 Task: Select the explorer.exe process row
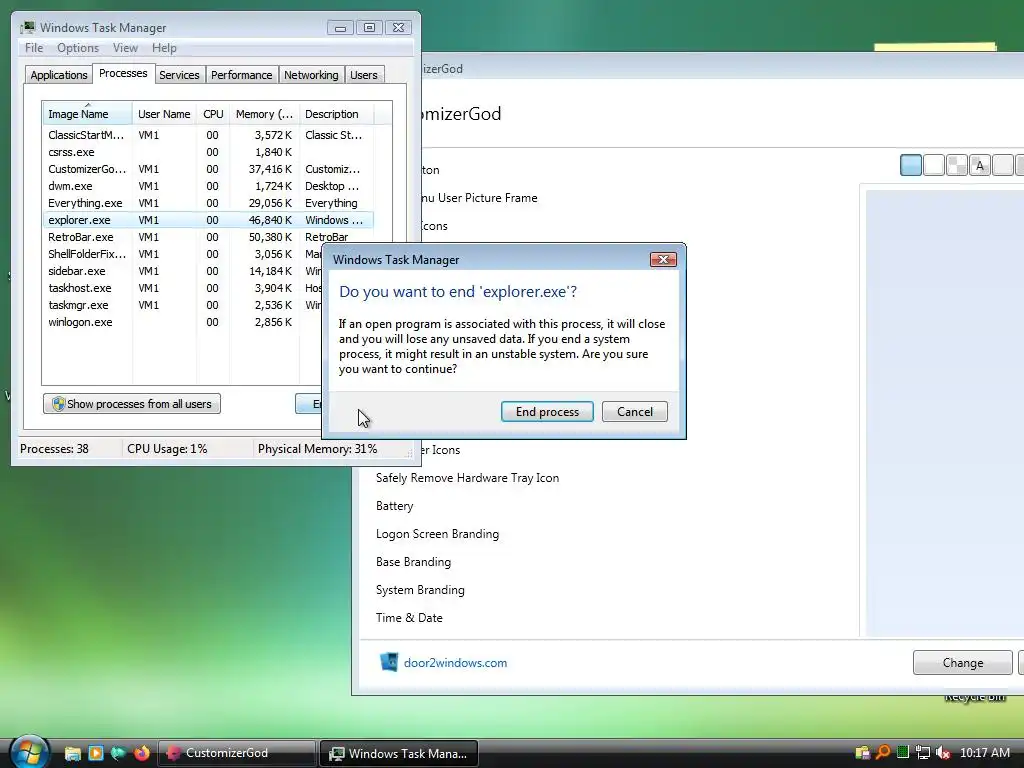[208, 220]
